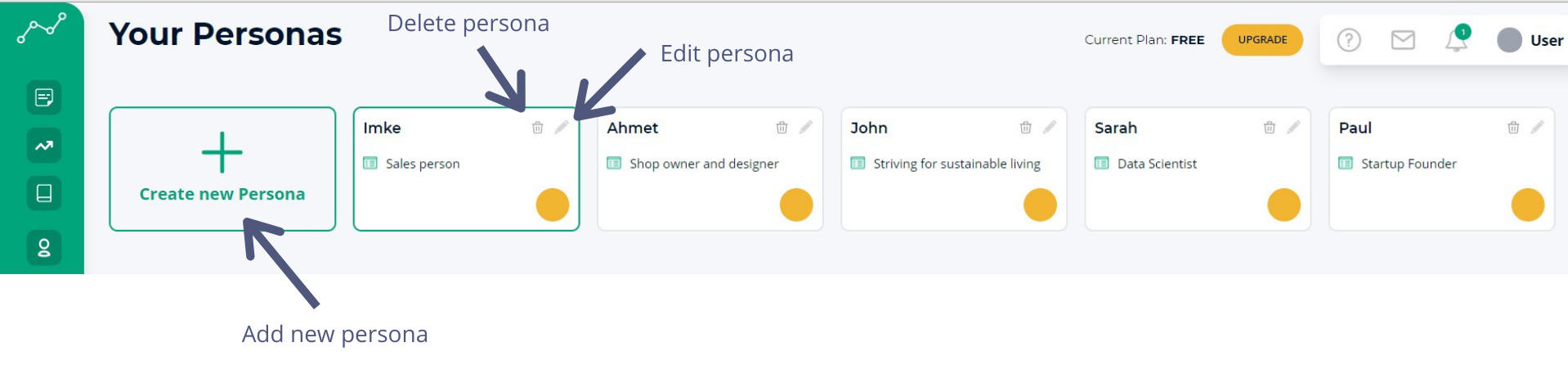The image size is (1568, 374).
Task: Click the yellow circle on Paul's card
Action: pos(1527,205)
